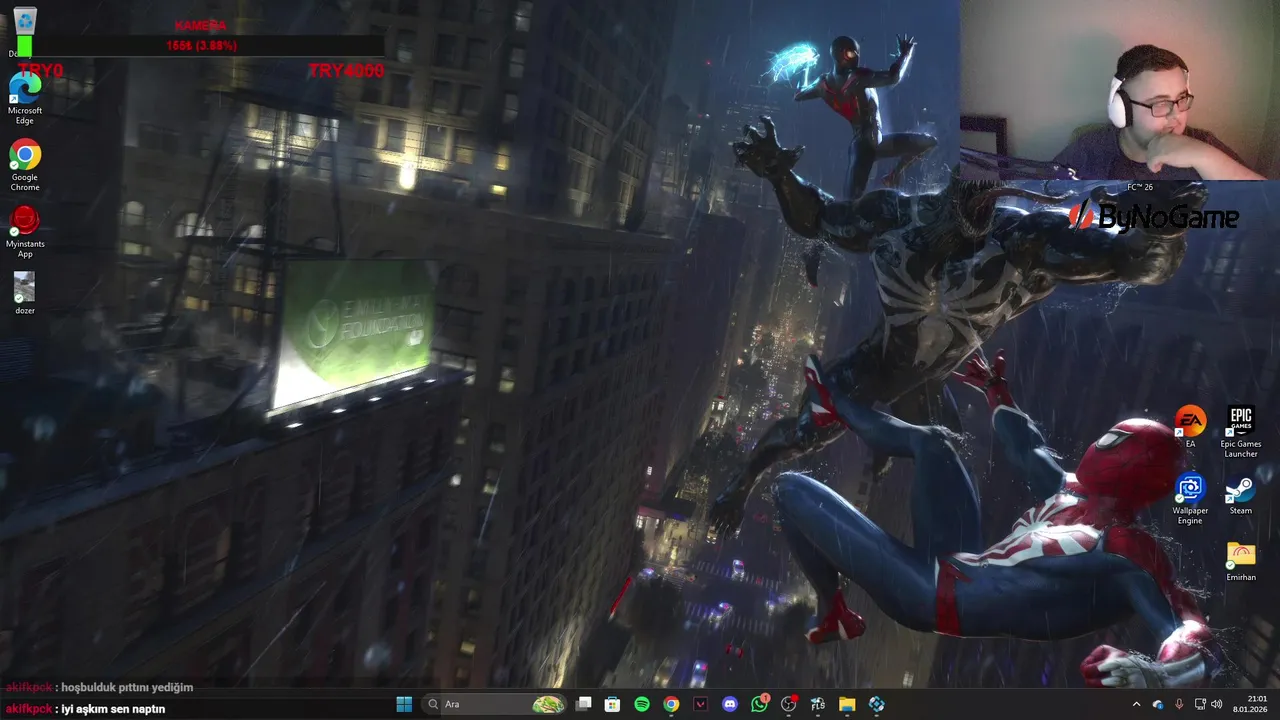Open the Windows Start menu
This screenshot has width=1280, height=720.
click(404, 704)
